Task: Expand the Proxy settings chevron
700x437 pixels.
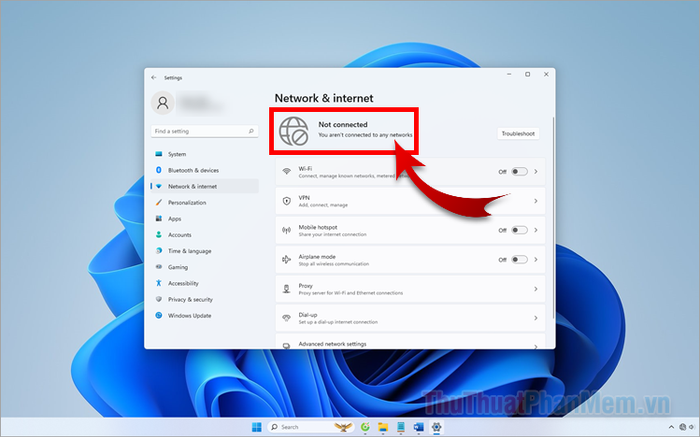Action: [x=536, y=289]
